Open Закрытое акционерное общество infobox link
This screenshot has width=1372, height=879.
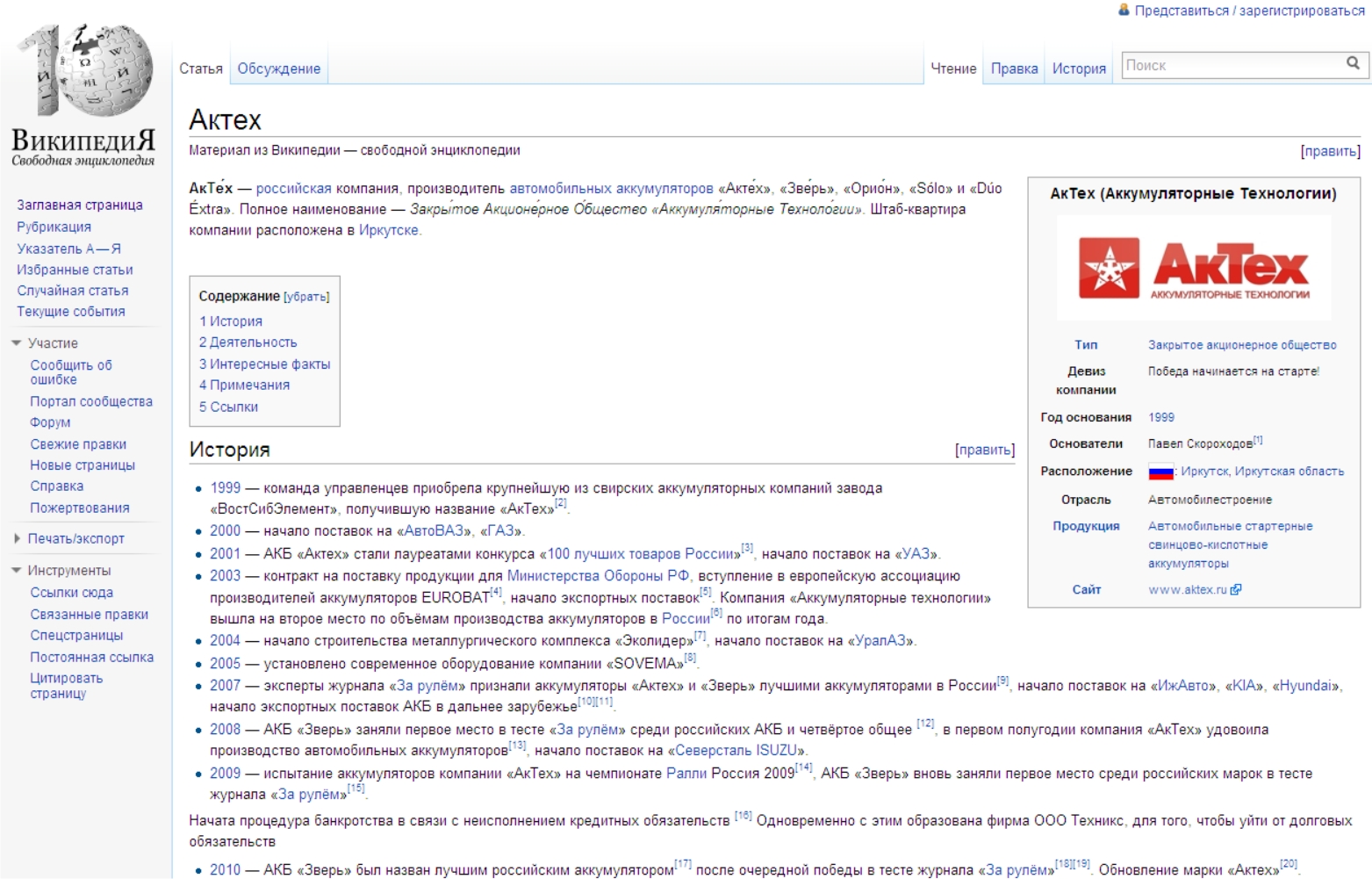[1242, 345]
